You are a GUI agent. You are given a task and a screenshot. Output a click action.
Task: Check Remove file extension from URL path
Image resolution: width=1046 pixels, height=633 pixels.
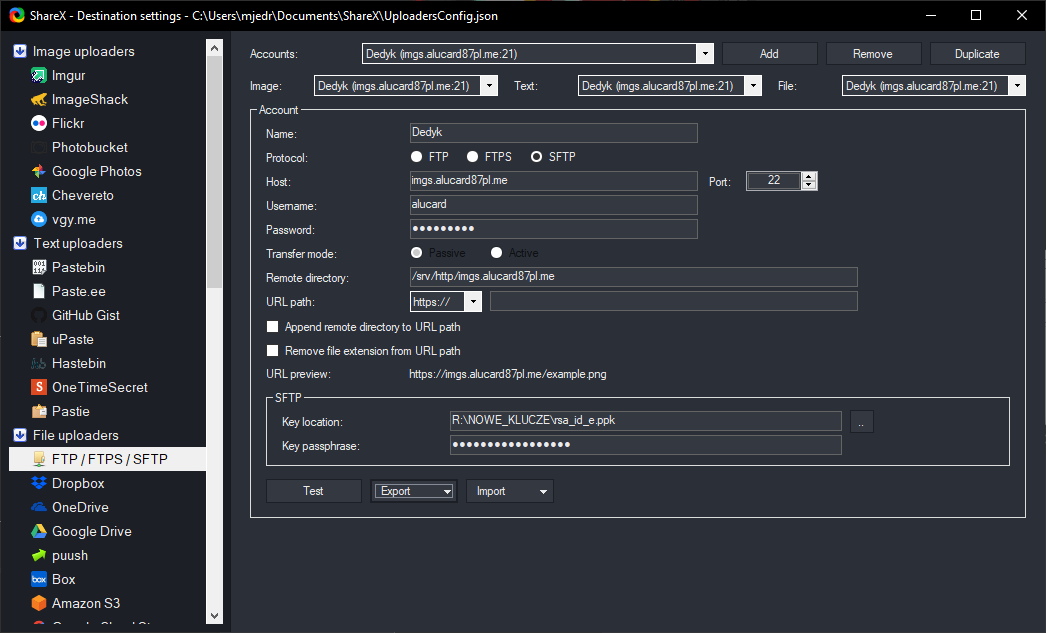[273, 351]
